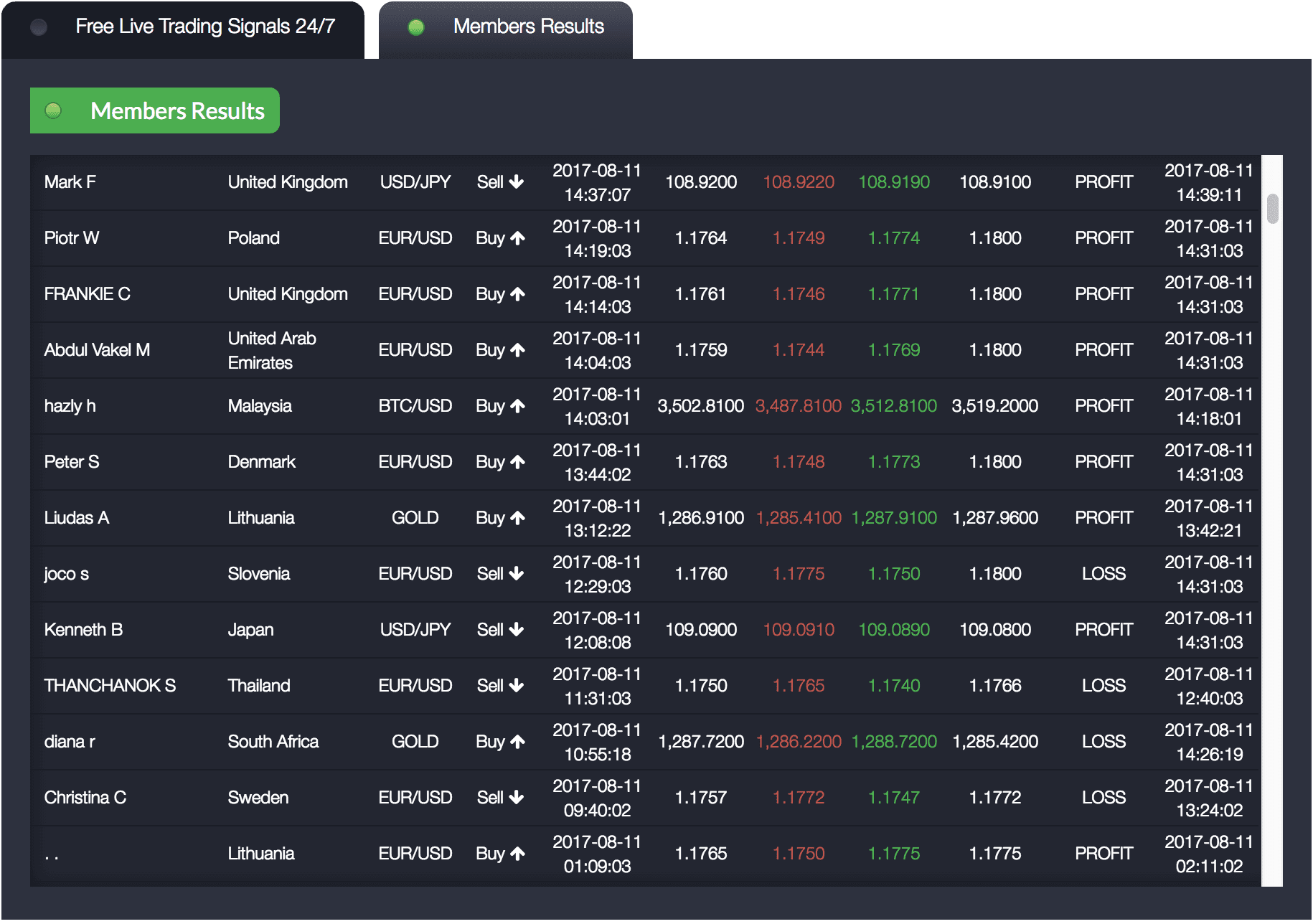Click the green Members Results button
The image size is (1313, 924).
[155, 110]
